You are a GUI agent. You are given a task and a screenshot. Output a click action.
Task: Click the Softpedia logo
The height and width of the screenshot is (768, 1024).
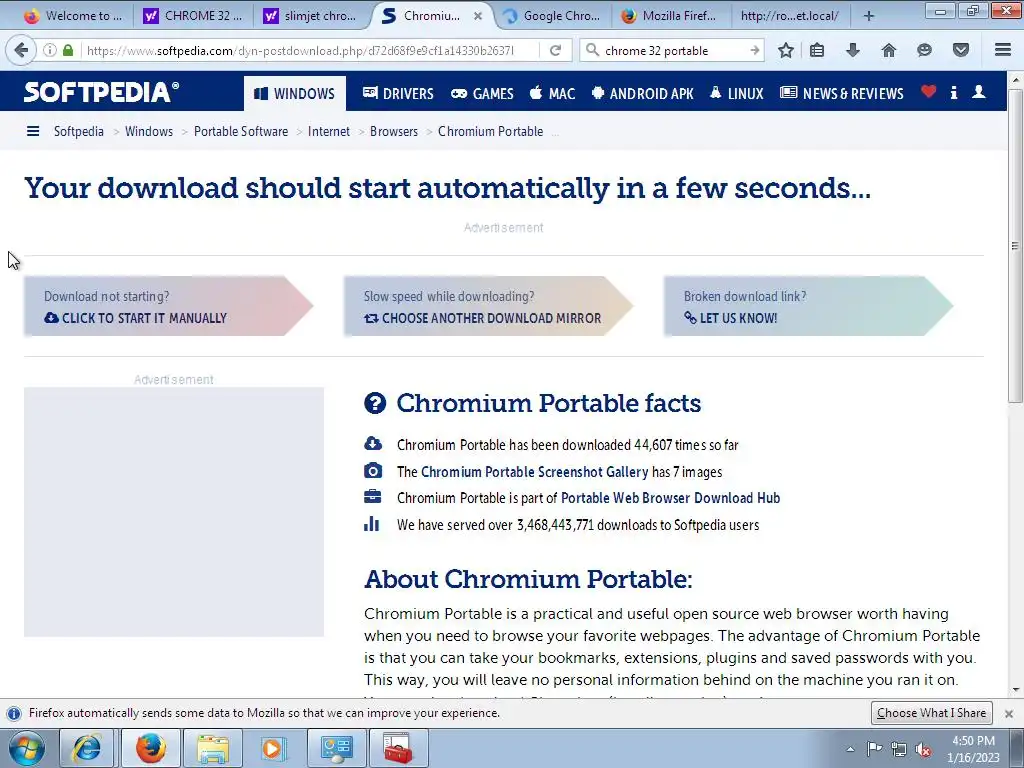coord(101,92)
